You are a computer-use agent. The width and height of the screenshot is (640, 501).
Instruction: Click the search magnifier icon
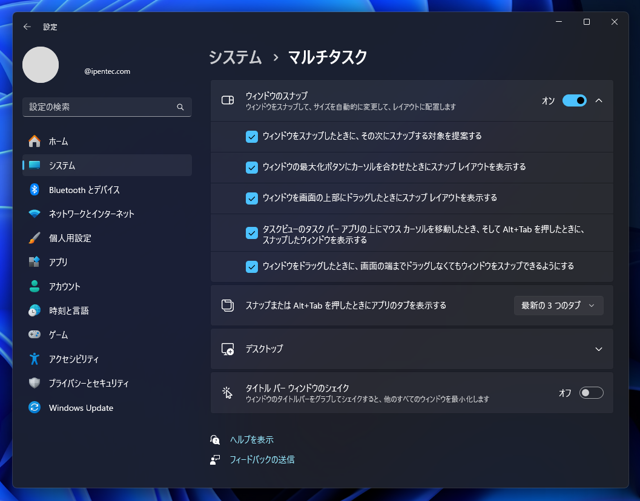point(180,107)
